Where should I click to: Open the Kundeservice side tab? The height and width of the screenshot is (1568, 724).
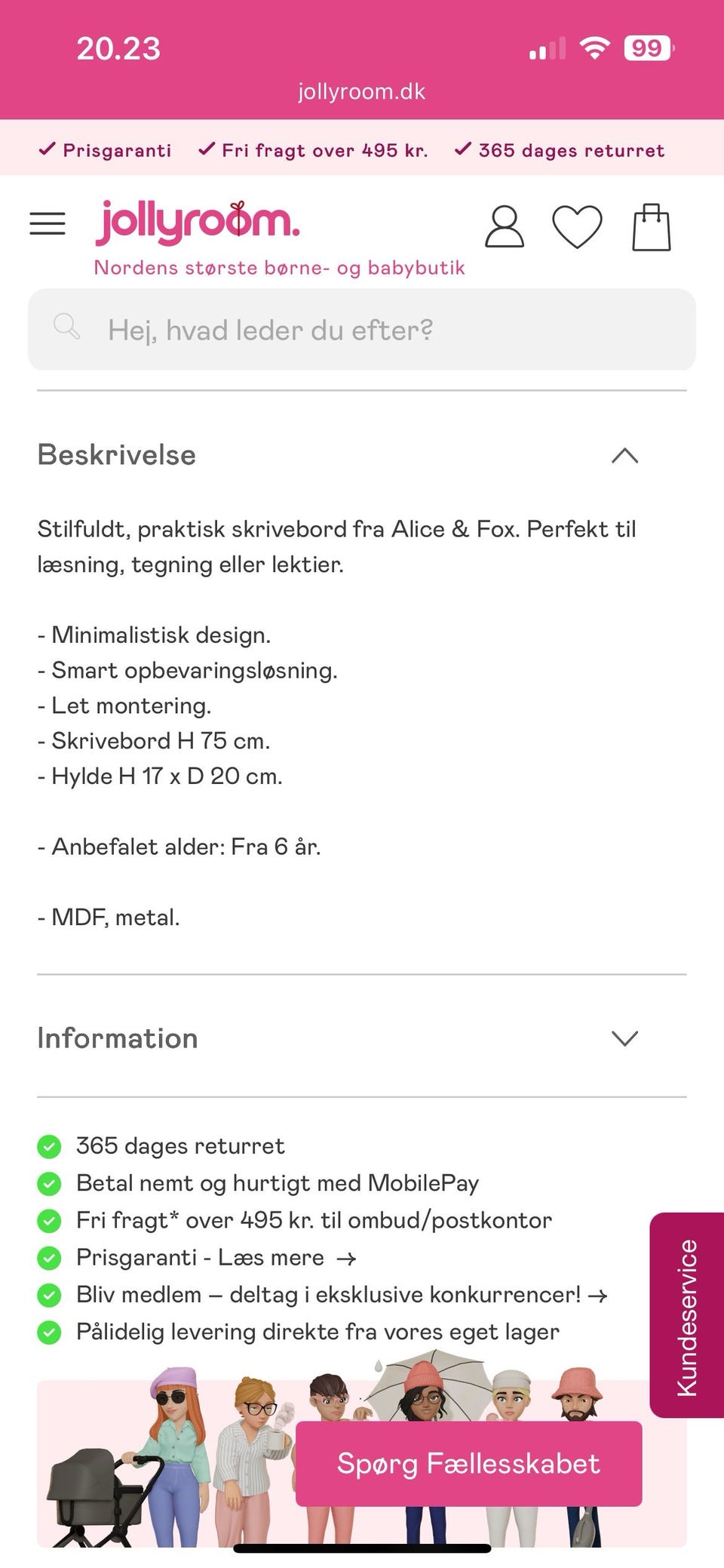tap(686, 1317)
